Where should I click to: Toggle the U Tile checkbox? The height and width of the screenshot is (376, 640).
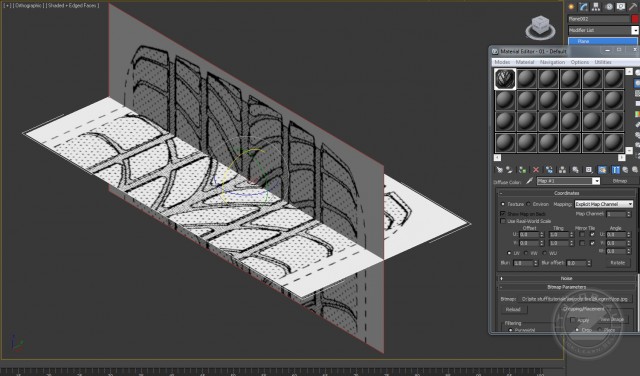592,235
